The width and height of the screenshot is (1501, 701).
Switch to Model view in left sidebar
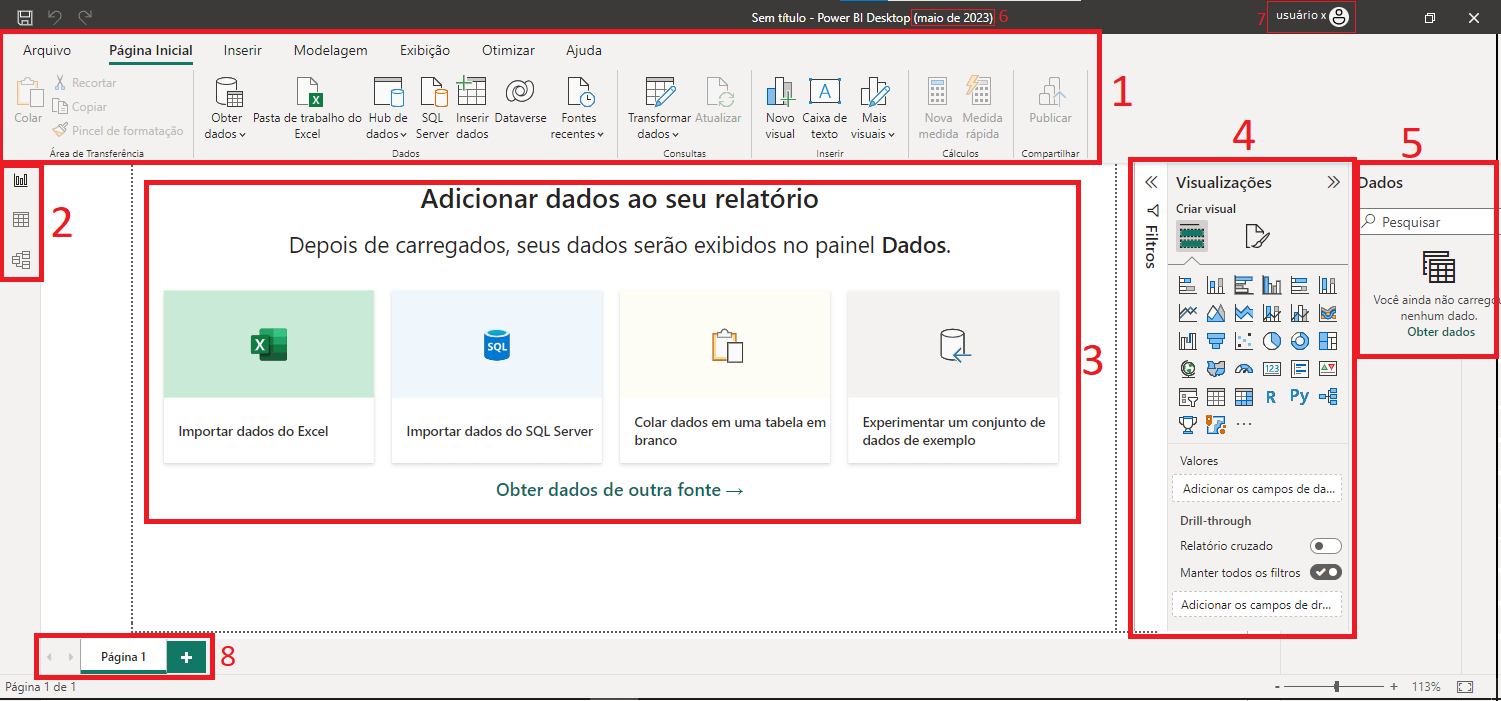[21, 260]
